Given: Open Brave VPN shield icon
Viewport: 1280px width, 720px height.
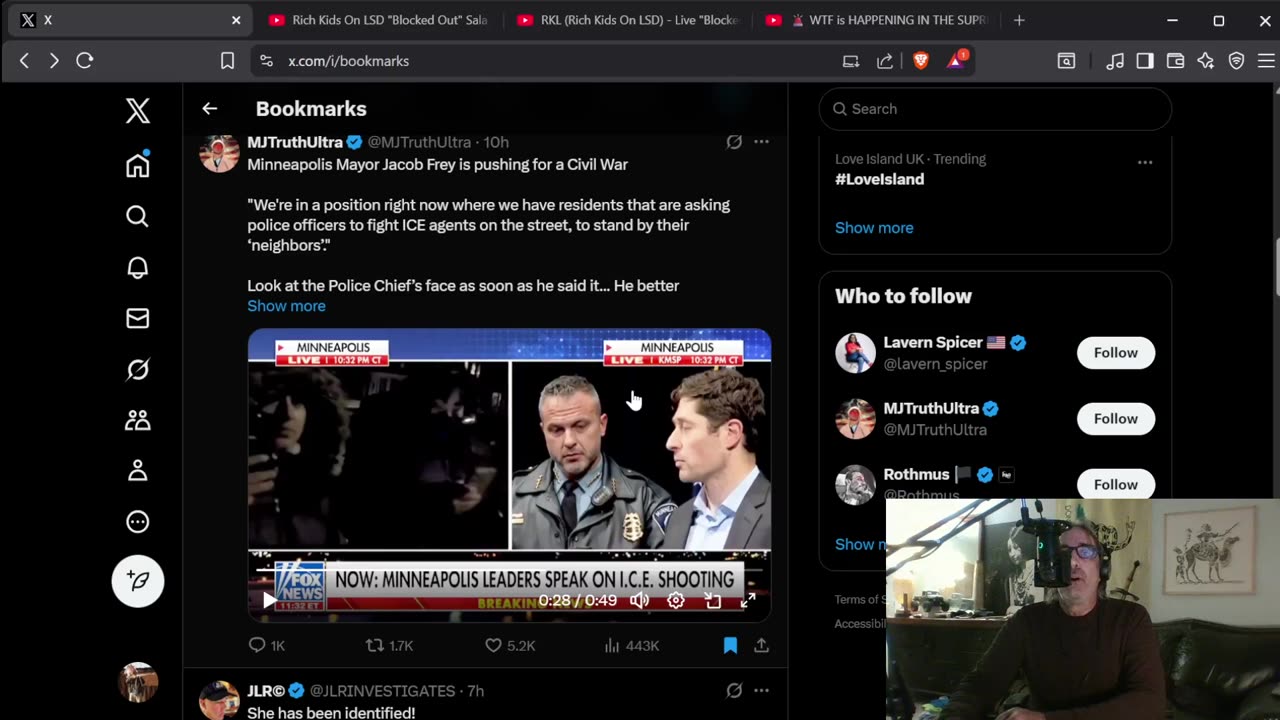Looking at the screenshot, I should pos(1236,61).
